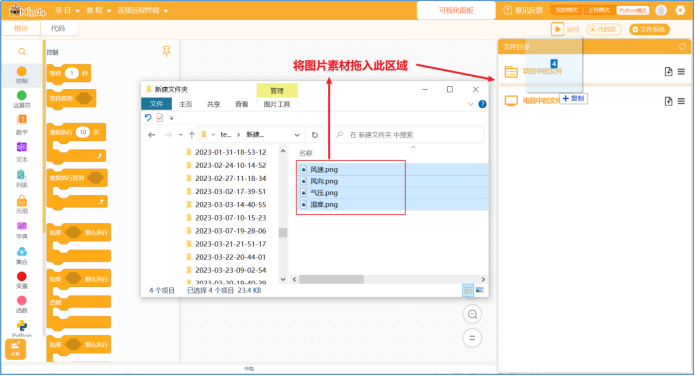Switch to Python模式 mode
This screenshot has width=695, height=376.
click(633, 10)
